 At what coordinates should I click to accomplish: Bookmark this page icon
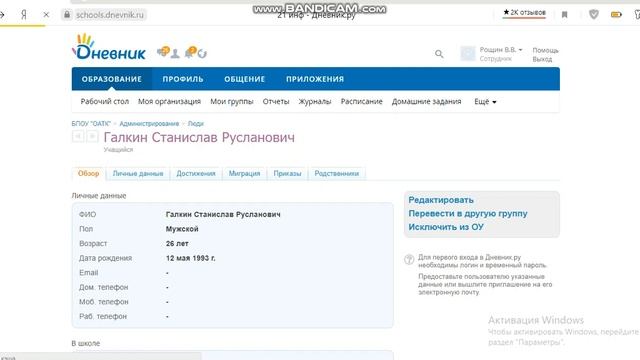(x=564, y=15)
